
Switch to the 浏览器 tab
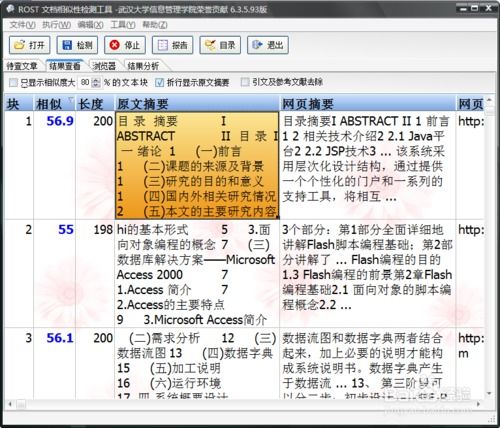(104, 66)
